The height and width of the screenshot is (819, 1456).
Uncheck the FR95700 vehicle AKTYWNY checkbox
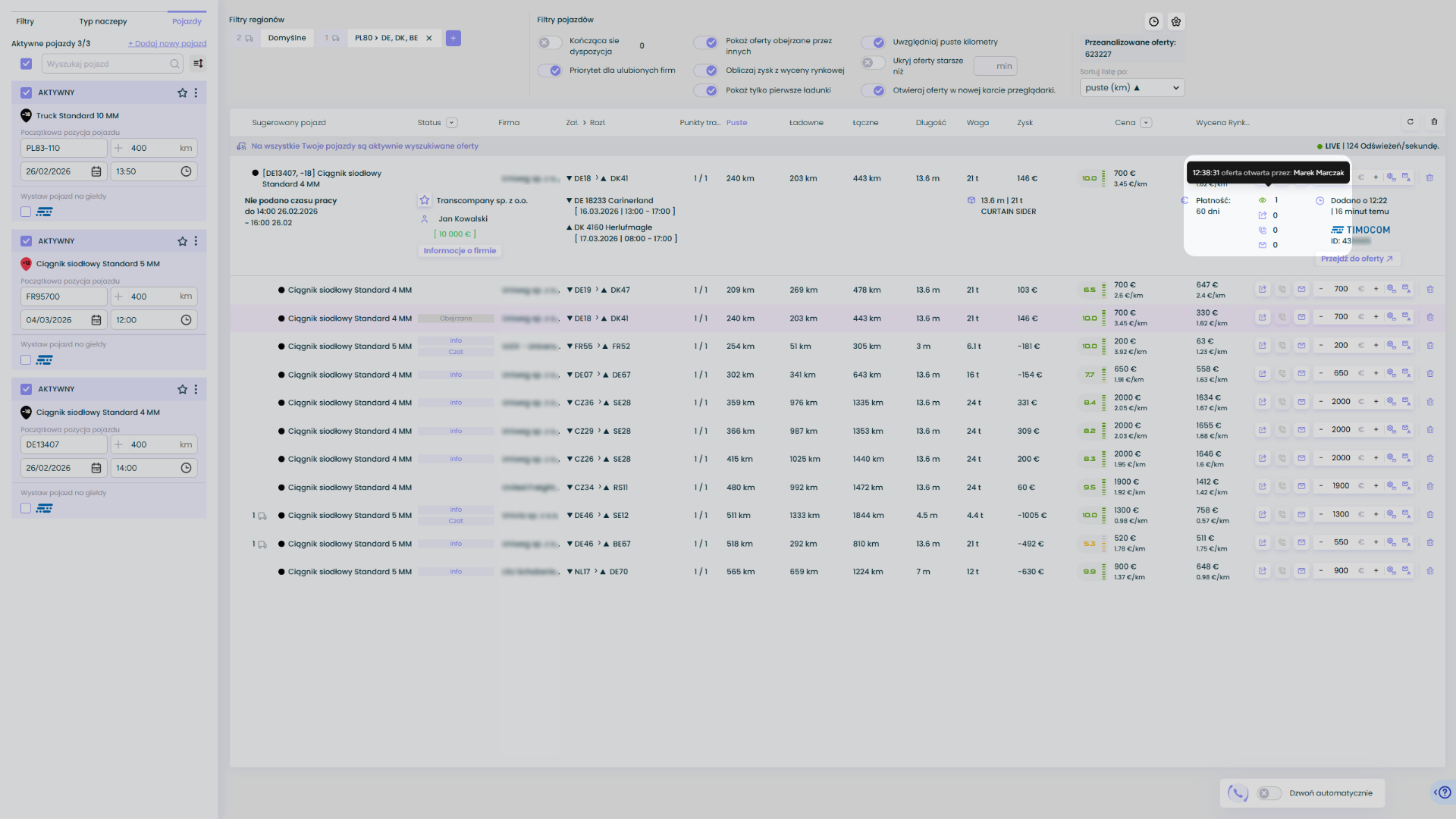(27, 241)
